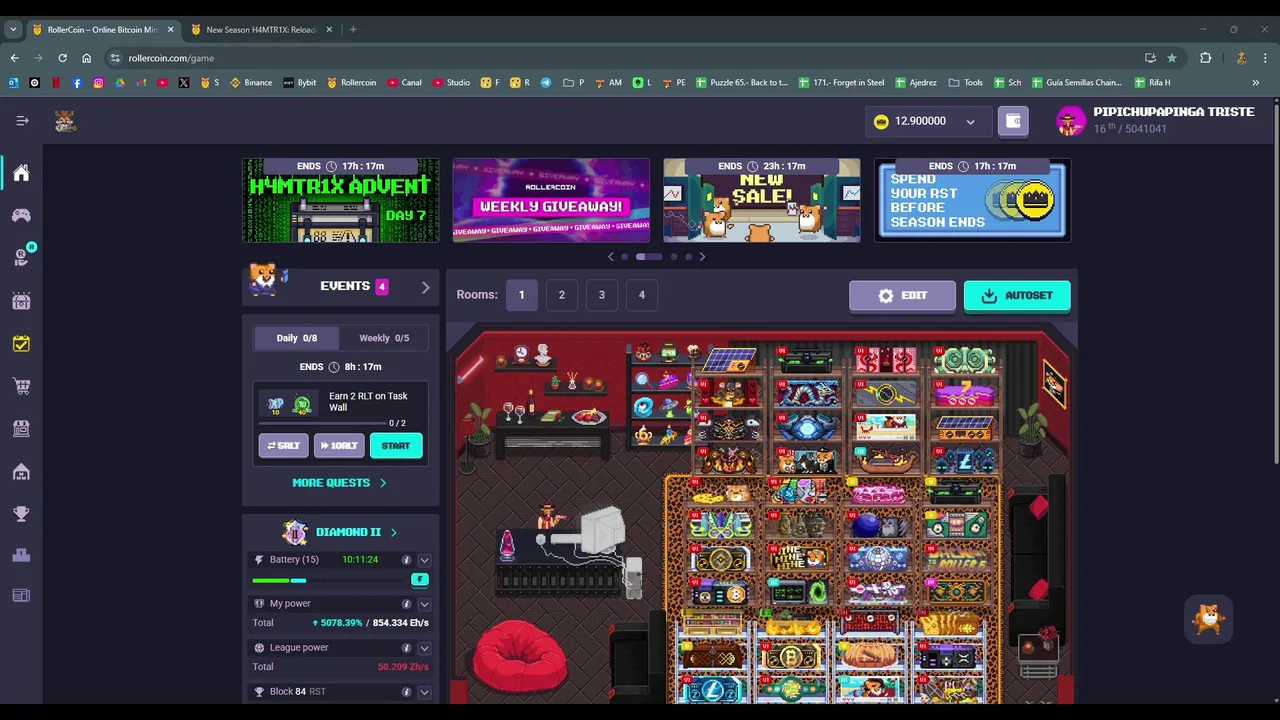Open a new browser tab with the plus button
1280x720 pixels.
[353, 29]
